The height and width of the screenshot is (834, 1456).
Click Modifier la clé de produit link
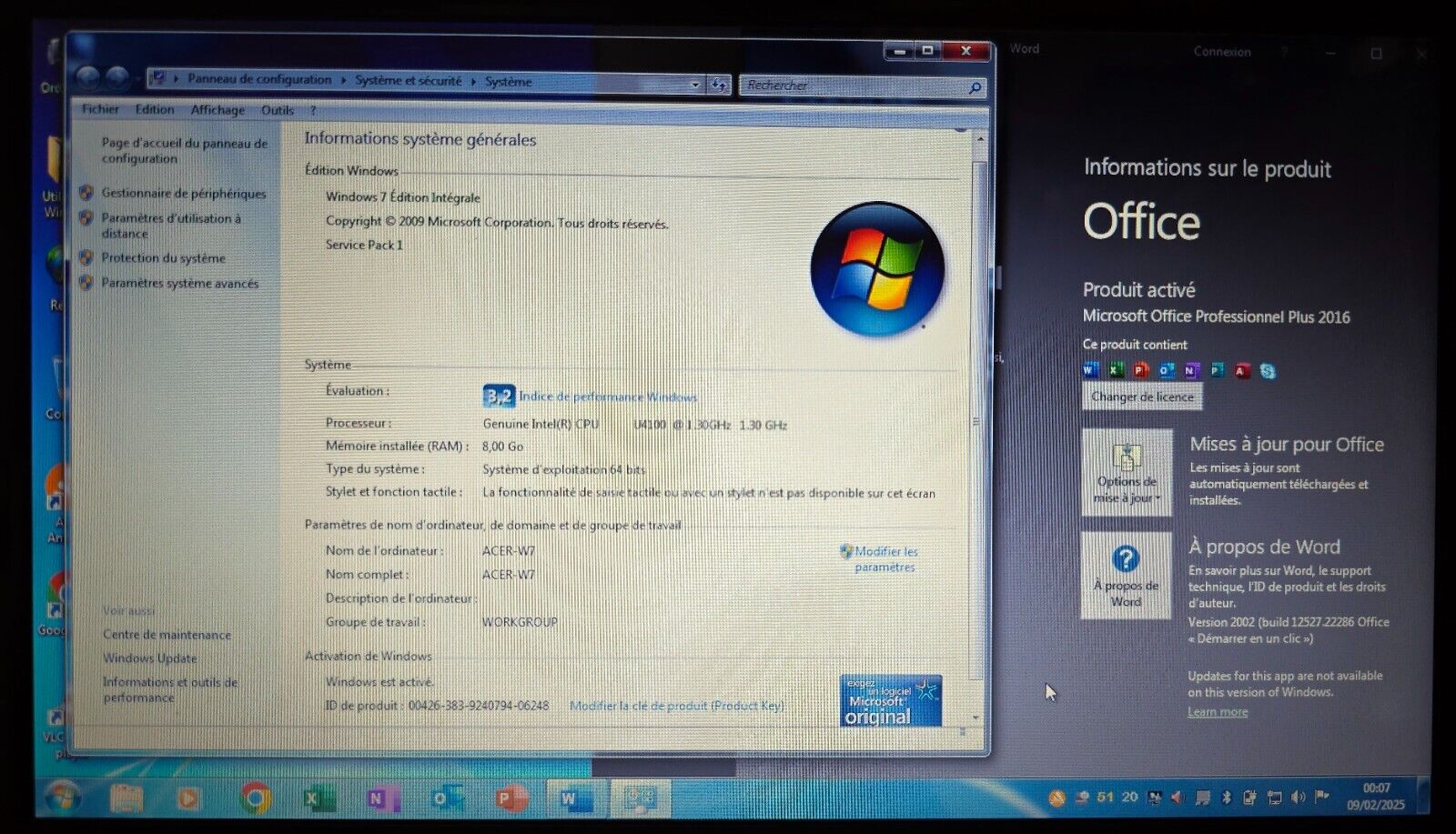pyautogui.click(x=676, y=705)
